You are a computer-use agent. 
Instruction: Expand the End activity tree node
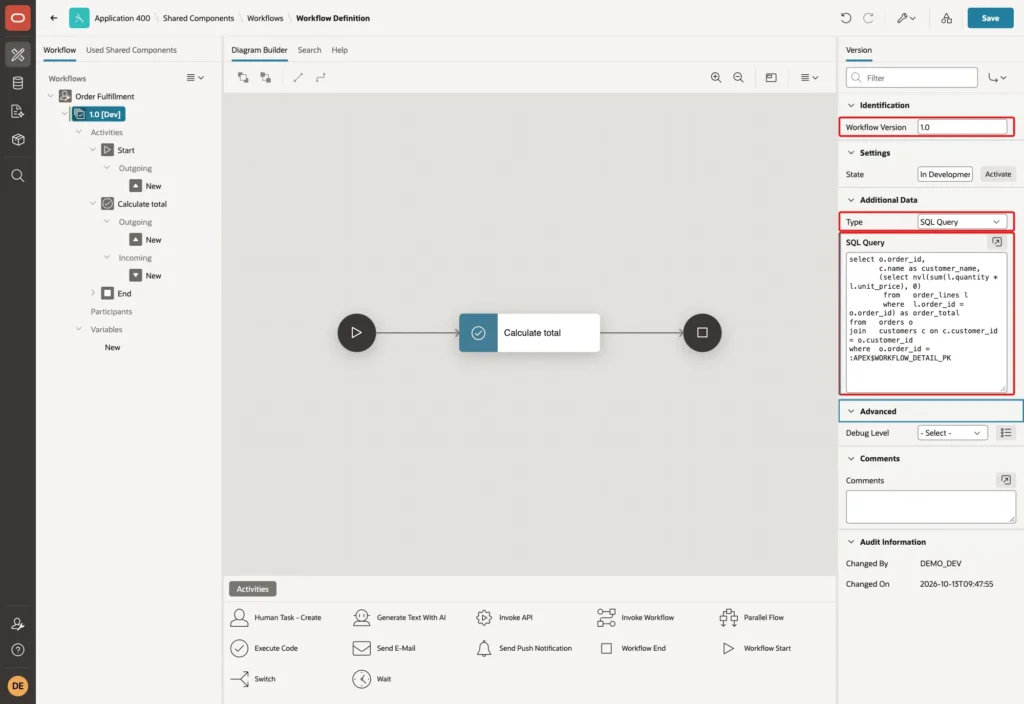93,293
